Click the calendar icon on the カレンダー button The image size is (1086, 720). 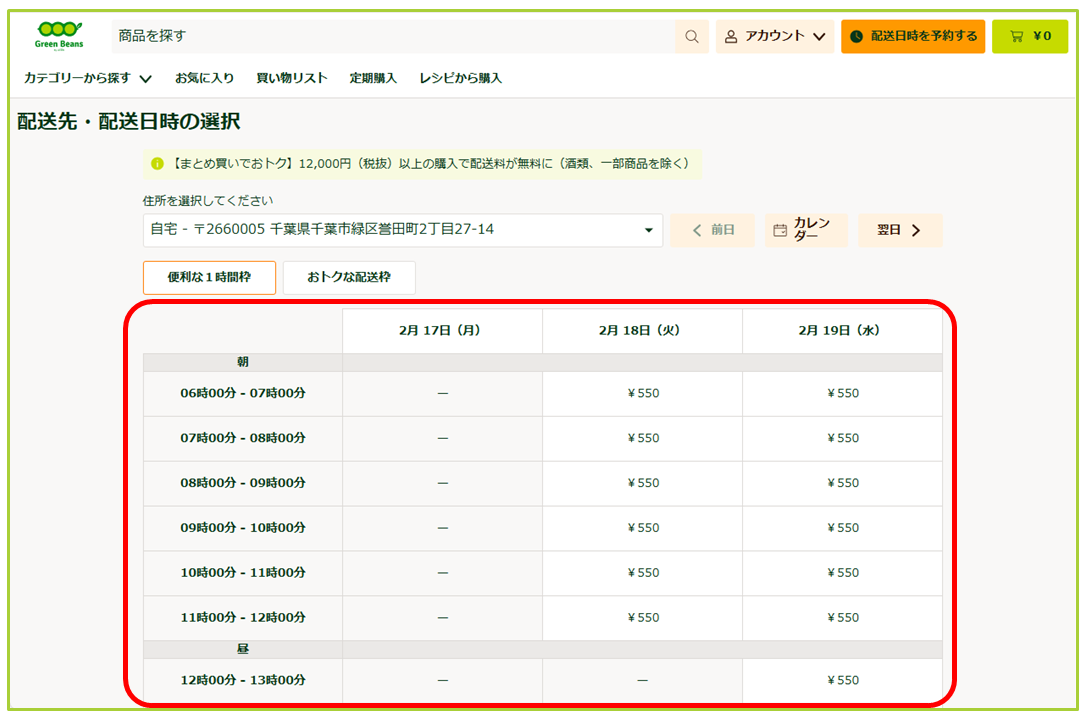tap(781, 229)
